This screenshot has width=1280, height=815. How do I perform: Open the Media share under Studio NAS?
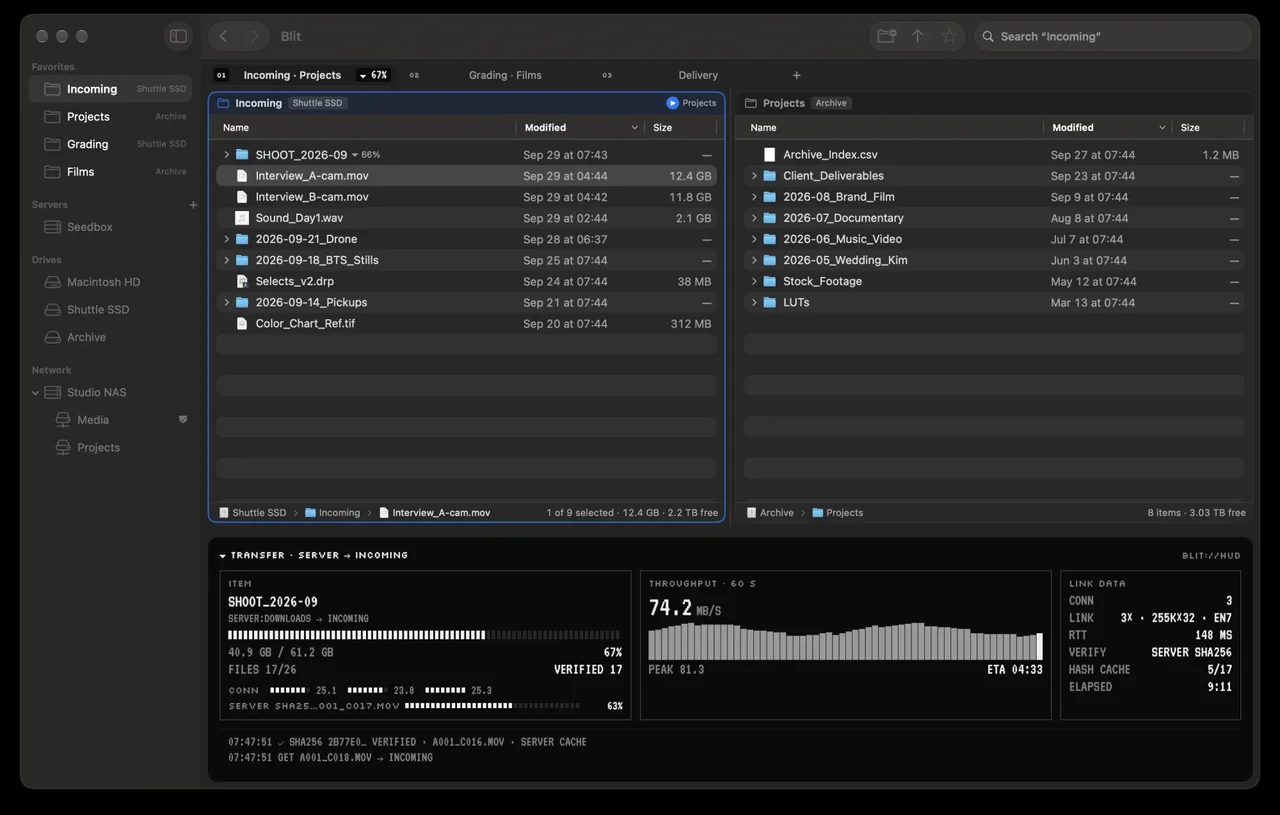110,420
